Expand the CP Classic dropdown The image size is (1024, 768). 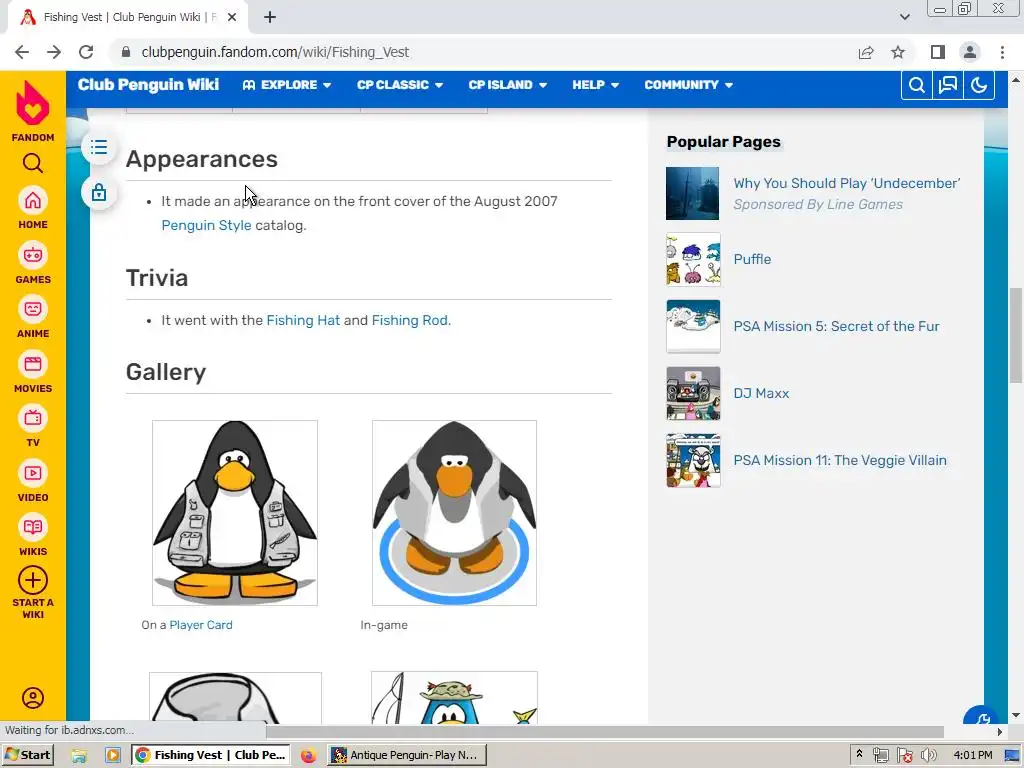[x=400, y=85]
